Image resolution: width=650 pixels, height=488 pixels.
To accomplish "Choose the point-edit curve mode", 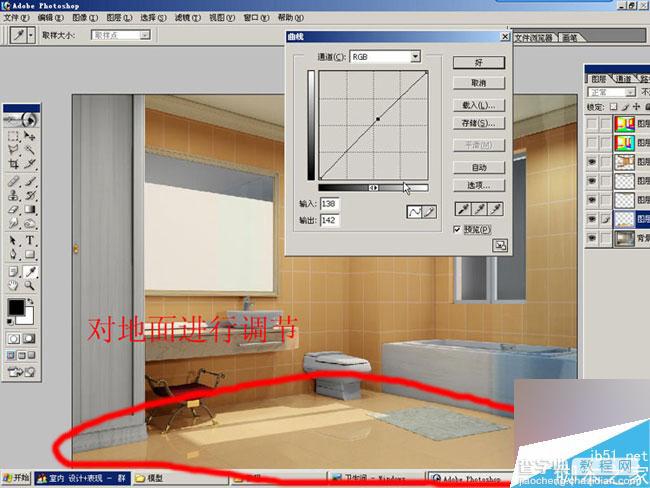I will click(x=415, y=212).
